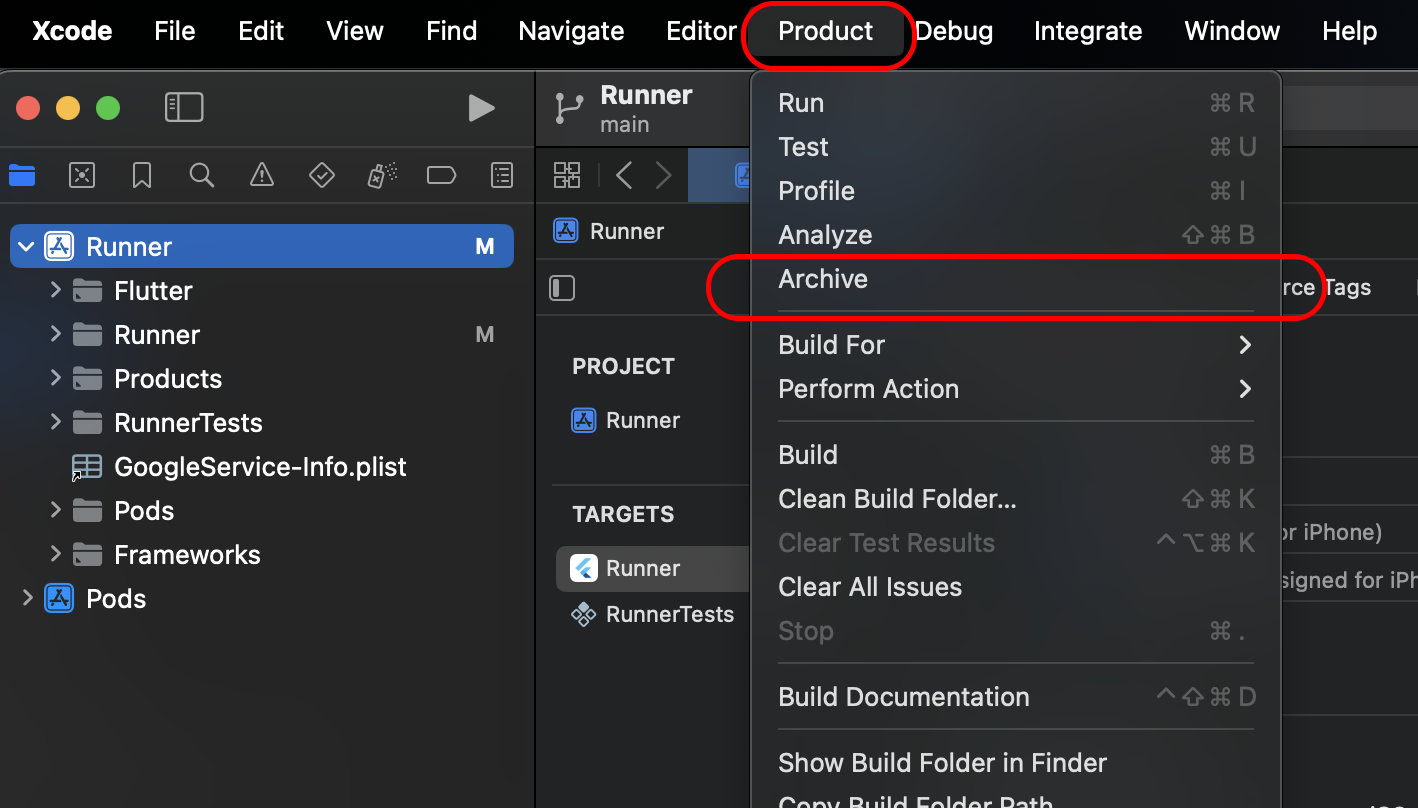The height and width of the screenshot is (808, 1418).
Task: Toggle the project targets list sidebar
Action: (x=563, y=288)
